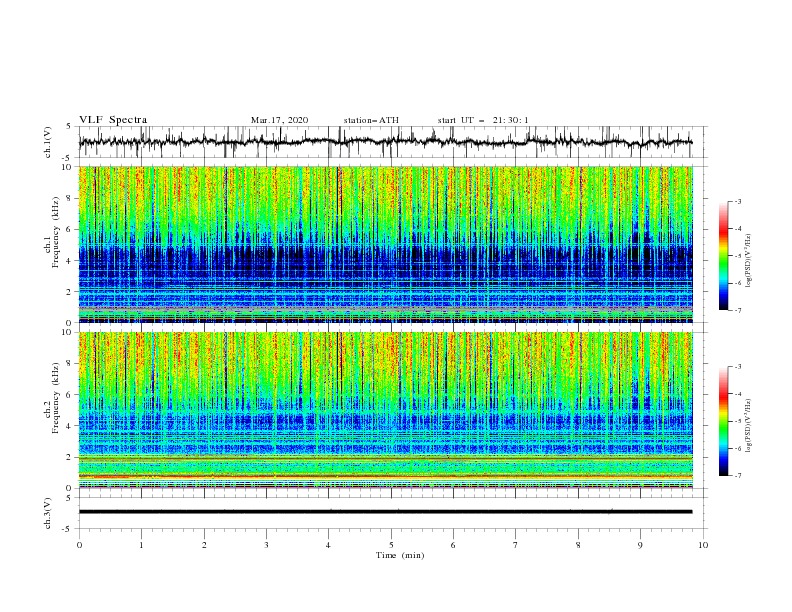Click the "-3" label on the ch.1 colorbar

(x=738, y=202)
